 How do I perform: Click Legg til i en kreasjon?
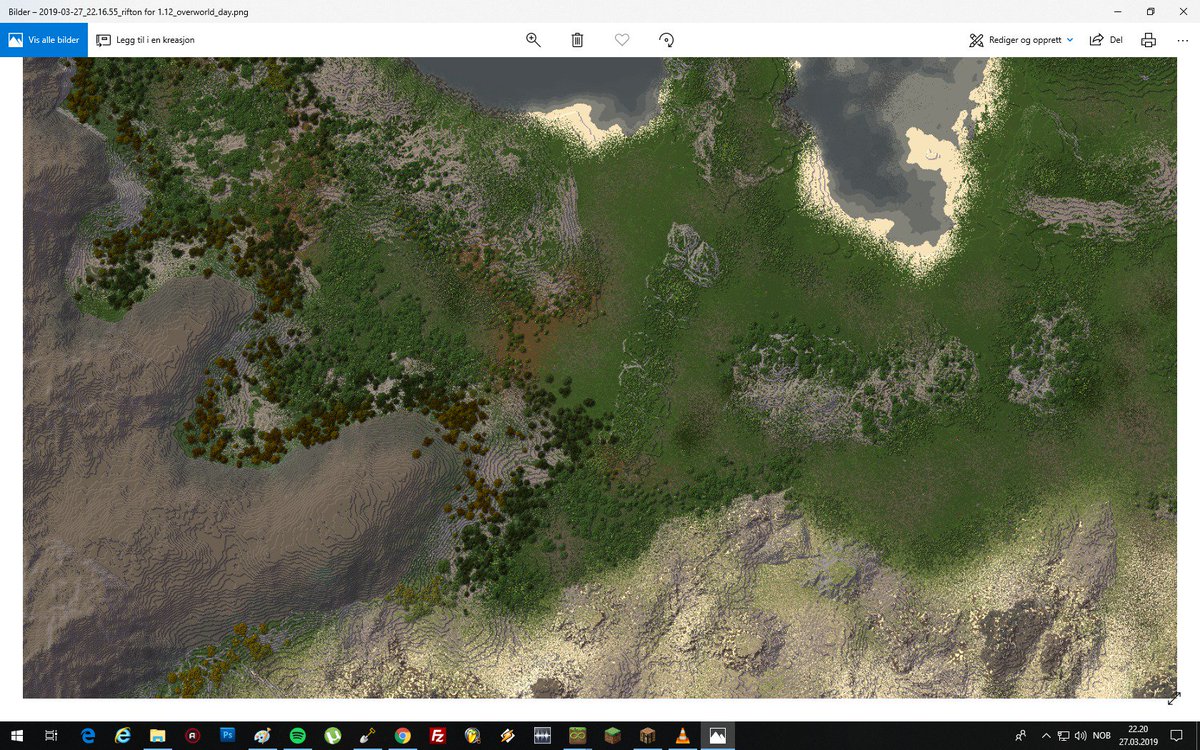(x=146, y=40)
